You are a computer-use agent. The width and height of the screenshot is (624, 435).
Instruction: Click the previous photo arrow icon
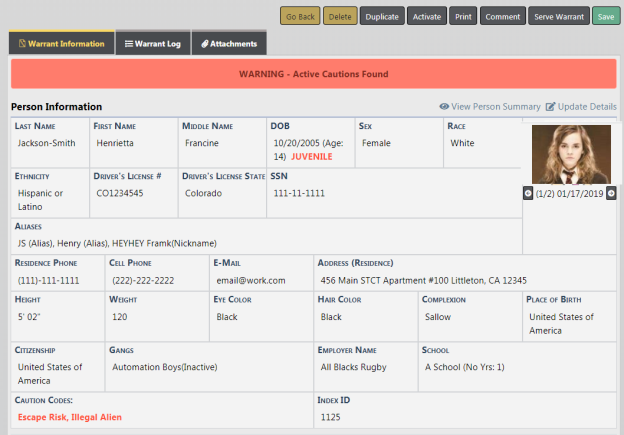coord(528,193)
